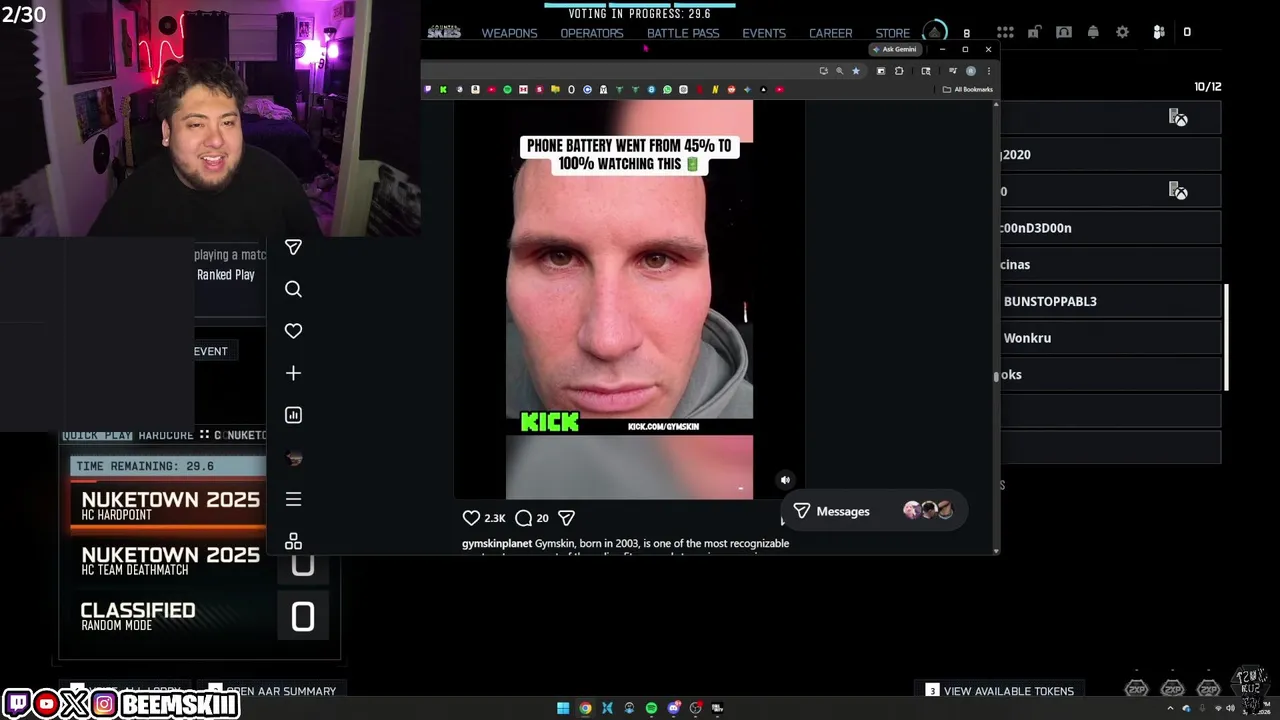Image resolution: width=1280 pixels, height=720 pixels.
Task: Open the Instagram Messages floating pill
Action: (x=875, y=511)
